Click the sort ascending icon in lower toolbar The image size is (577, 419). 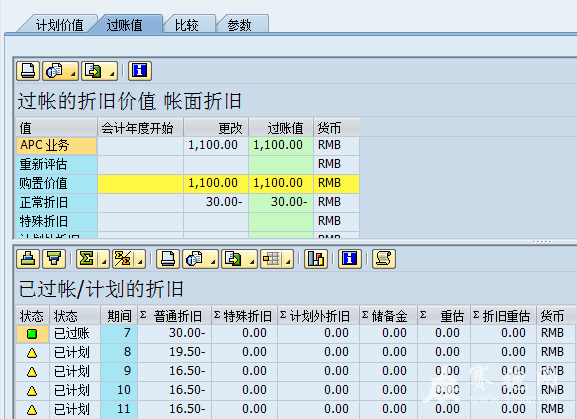click(28, 259)
